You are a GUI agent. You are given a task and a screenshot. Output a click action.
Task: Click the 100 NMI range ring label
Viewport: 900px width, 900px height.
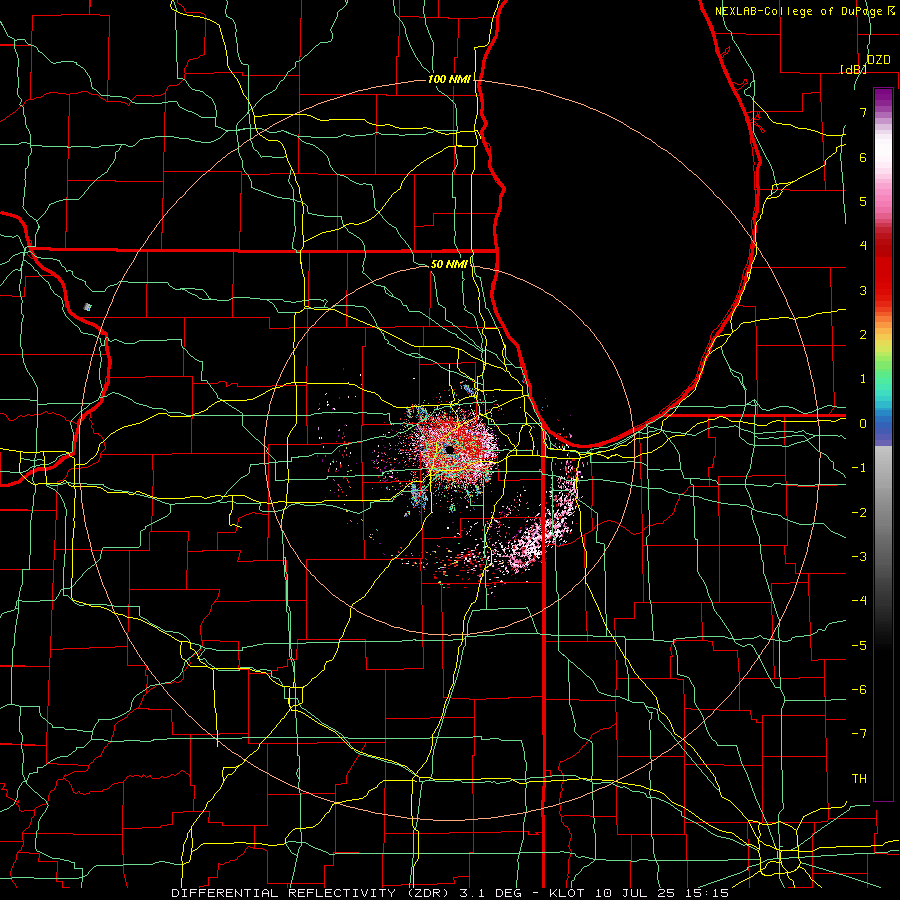point(449,79)
